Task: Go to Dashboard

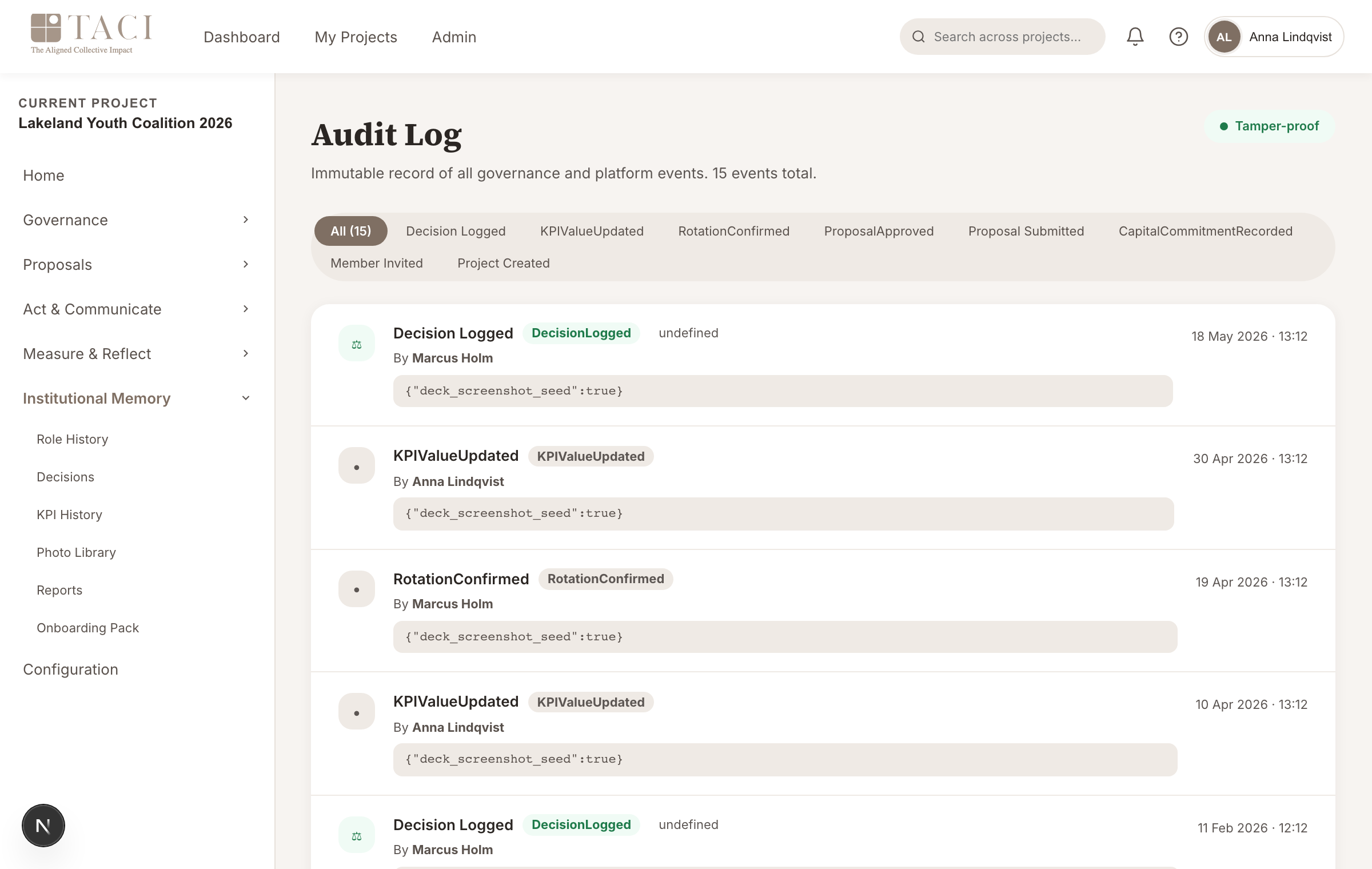Action: click(242, 37)
